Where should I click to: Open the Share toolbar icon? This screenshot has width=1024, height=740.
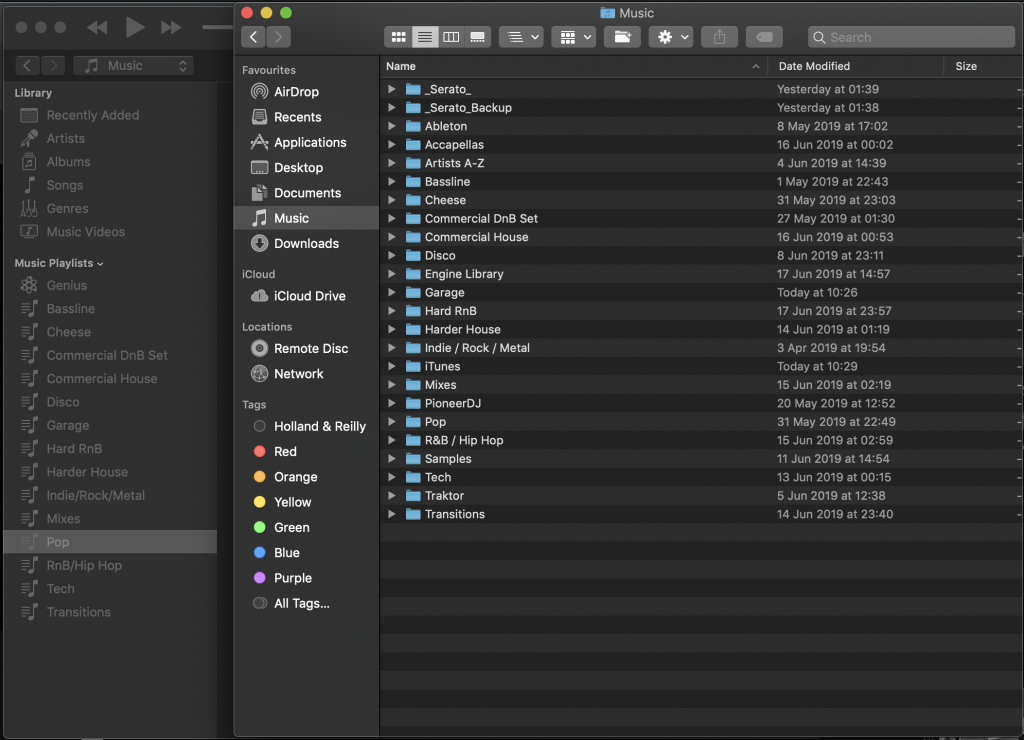[719, 36]
